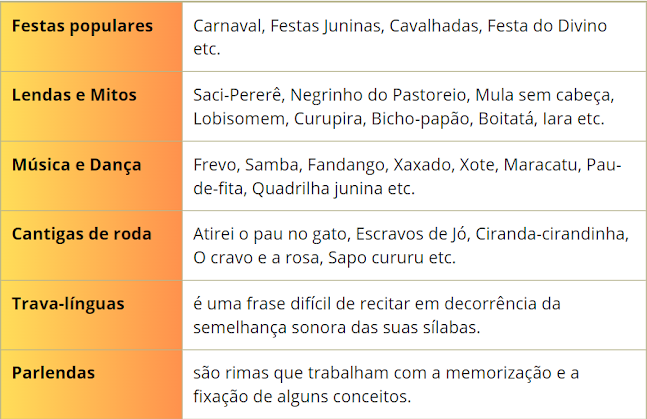Select the Lendas e Mitos header cell
This screenshot has width=647, height=419.
pyautogui.click(x=92, y=107)
